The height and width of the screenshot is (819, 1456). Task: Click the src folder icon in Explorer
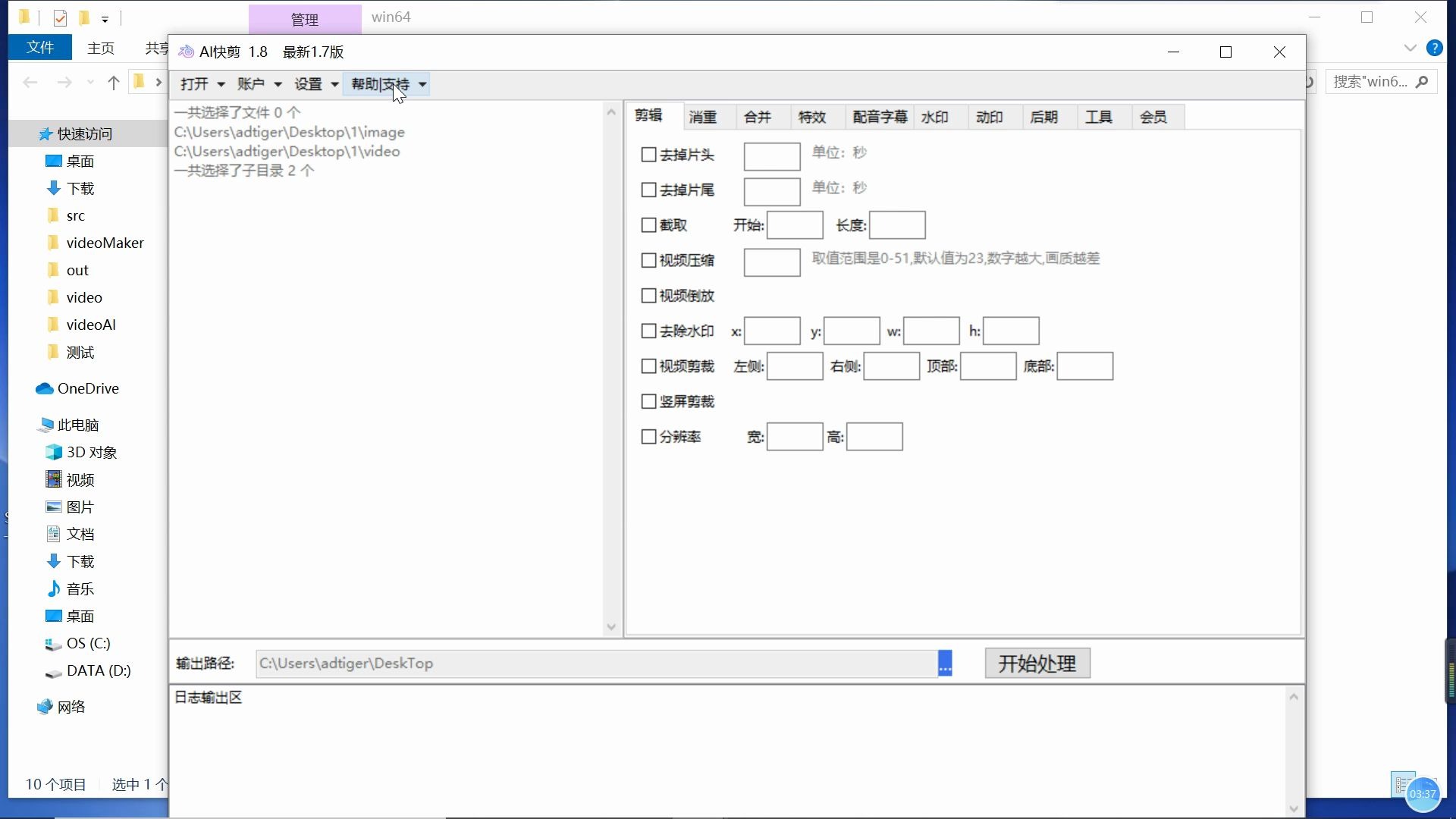click(53, 215)
